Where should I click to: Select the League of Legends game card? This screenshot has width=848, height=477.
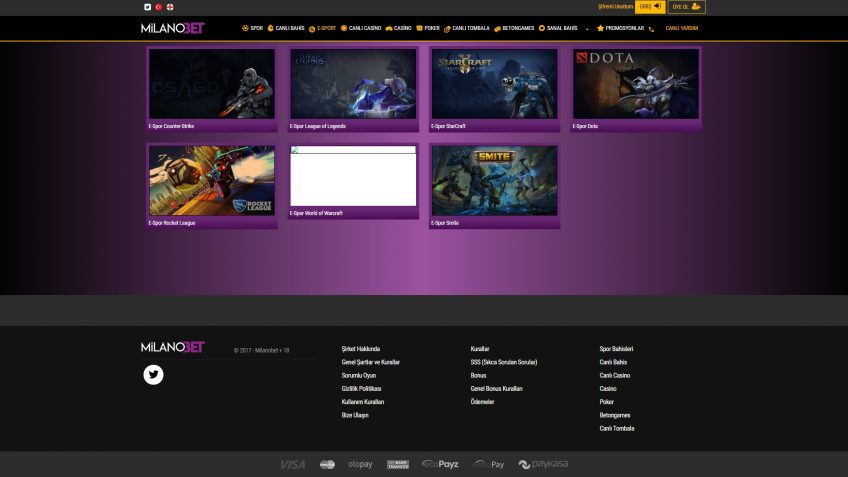pos(353,85)
